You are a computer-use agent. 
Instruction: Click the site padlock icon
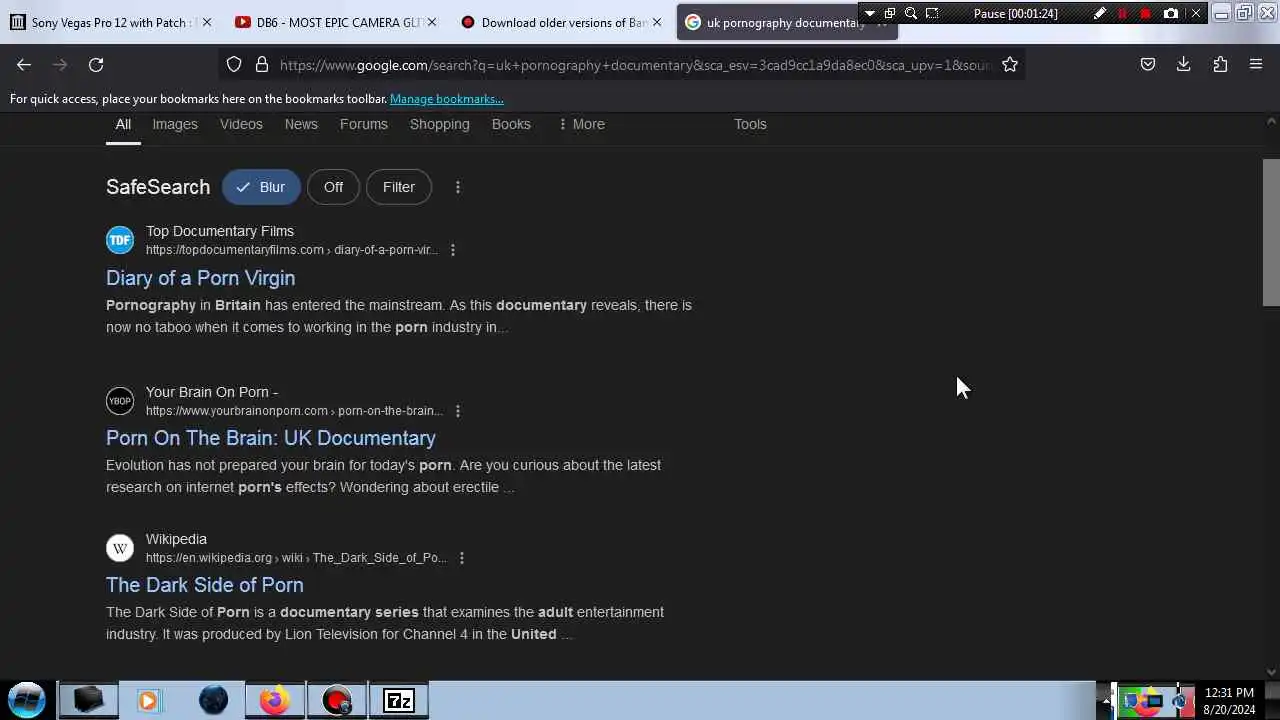coord(262,64)
